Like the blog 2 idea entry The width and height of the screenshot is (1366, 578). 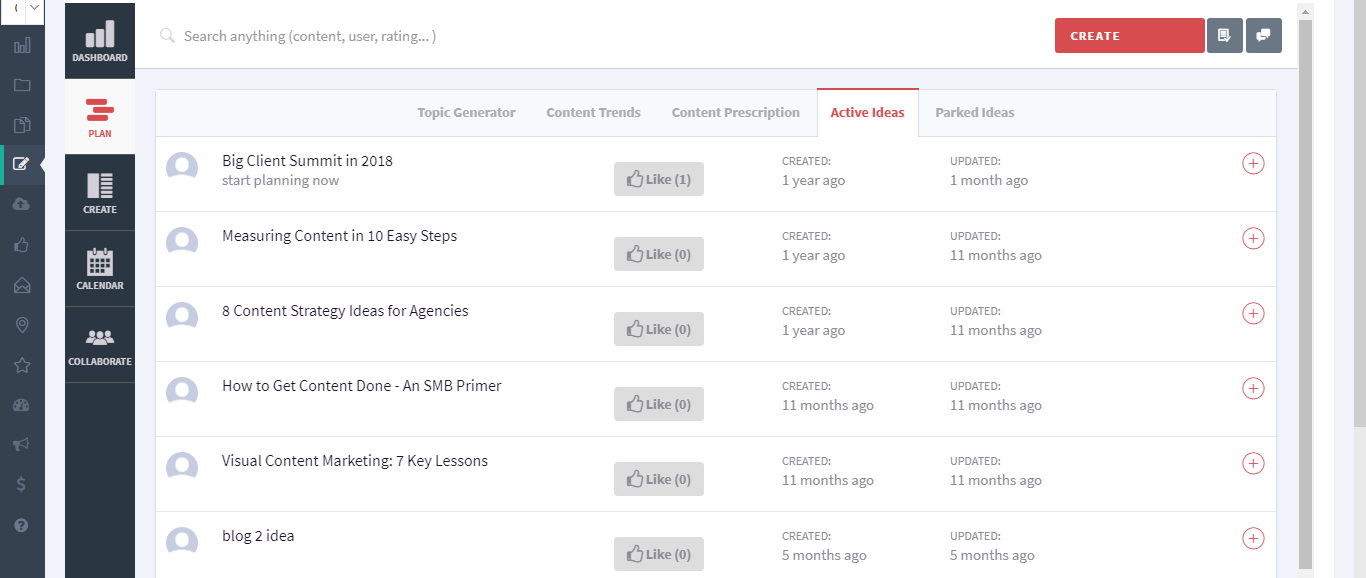[658, 555]
